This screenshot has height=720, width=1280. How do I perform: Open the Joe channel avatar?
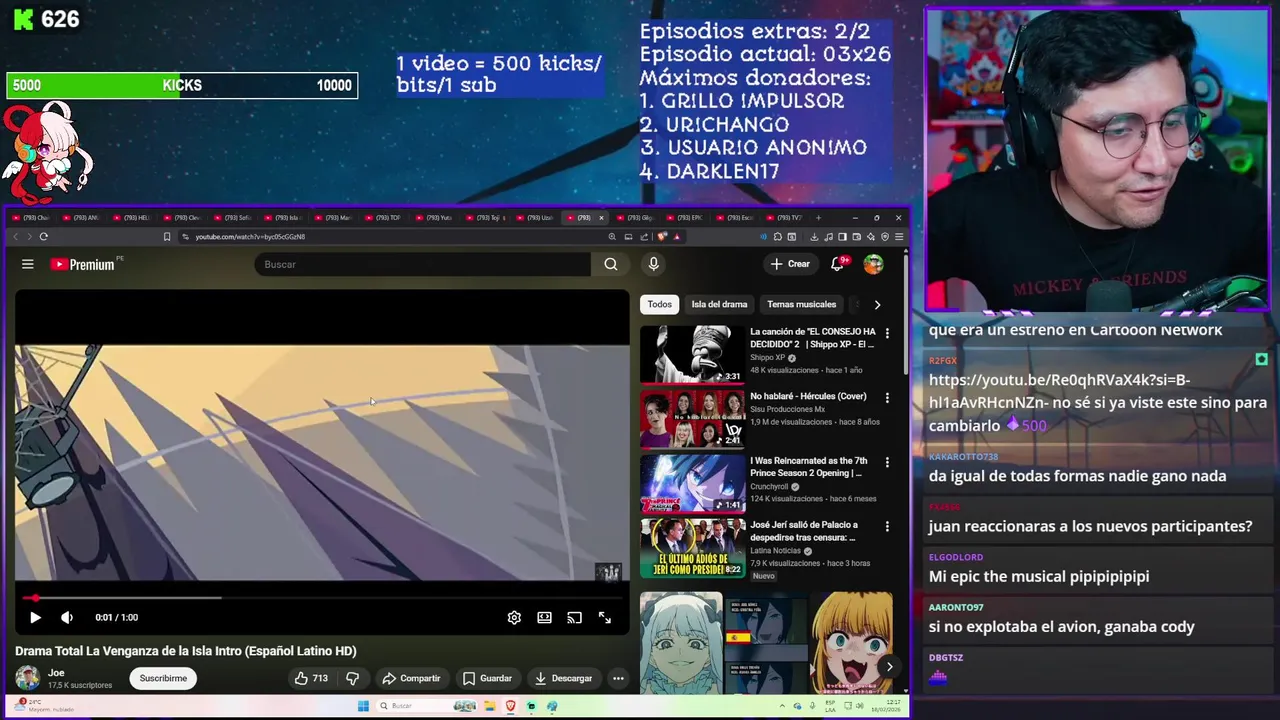(27, 678)
